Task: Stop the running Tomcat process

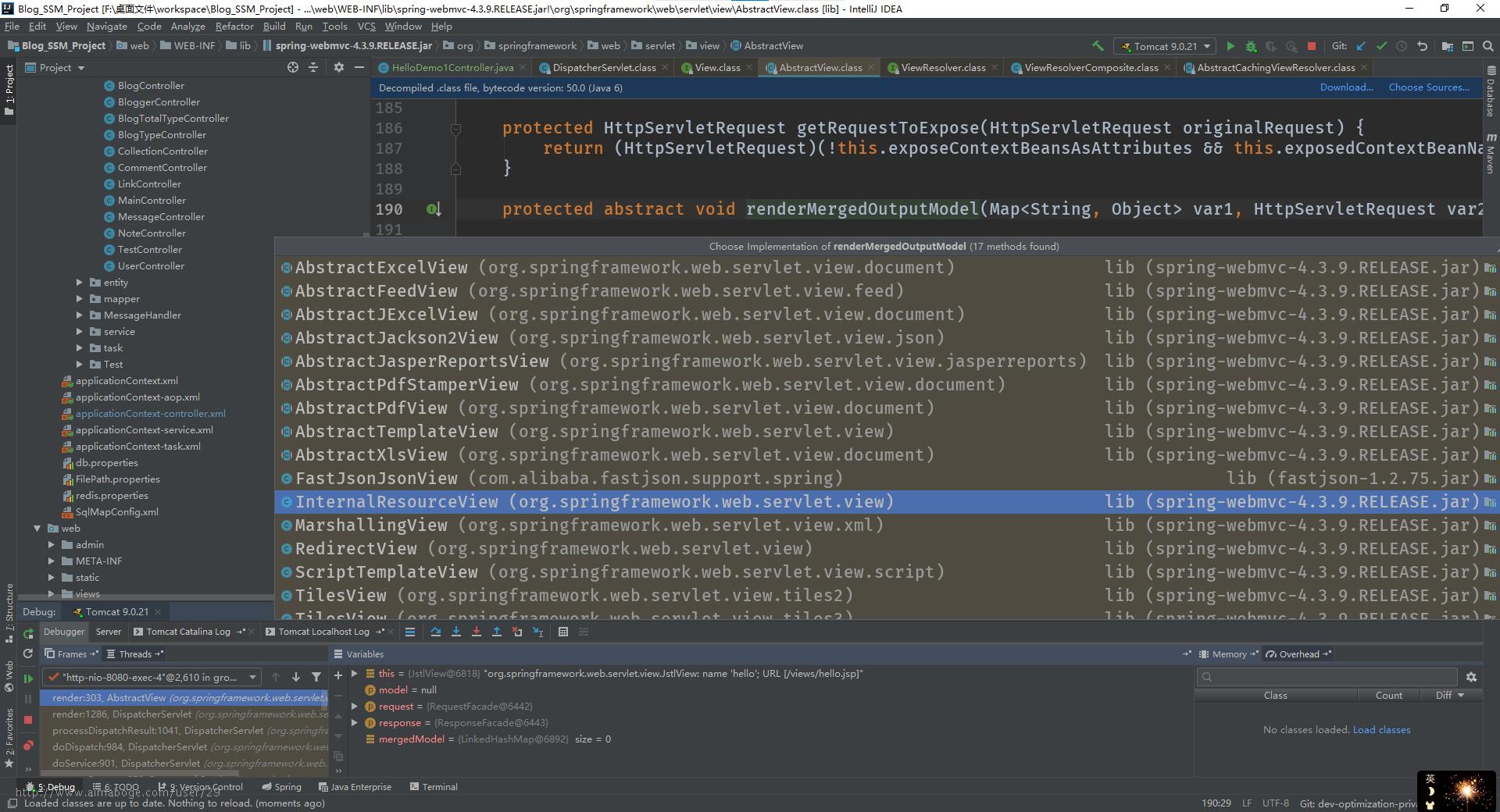Action: tap(1312, 46)
